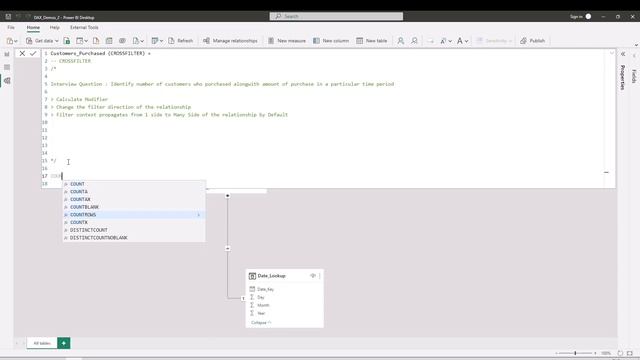
Task: Click the title bar Search box
Action: 336,16
